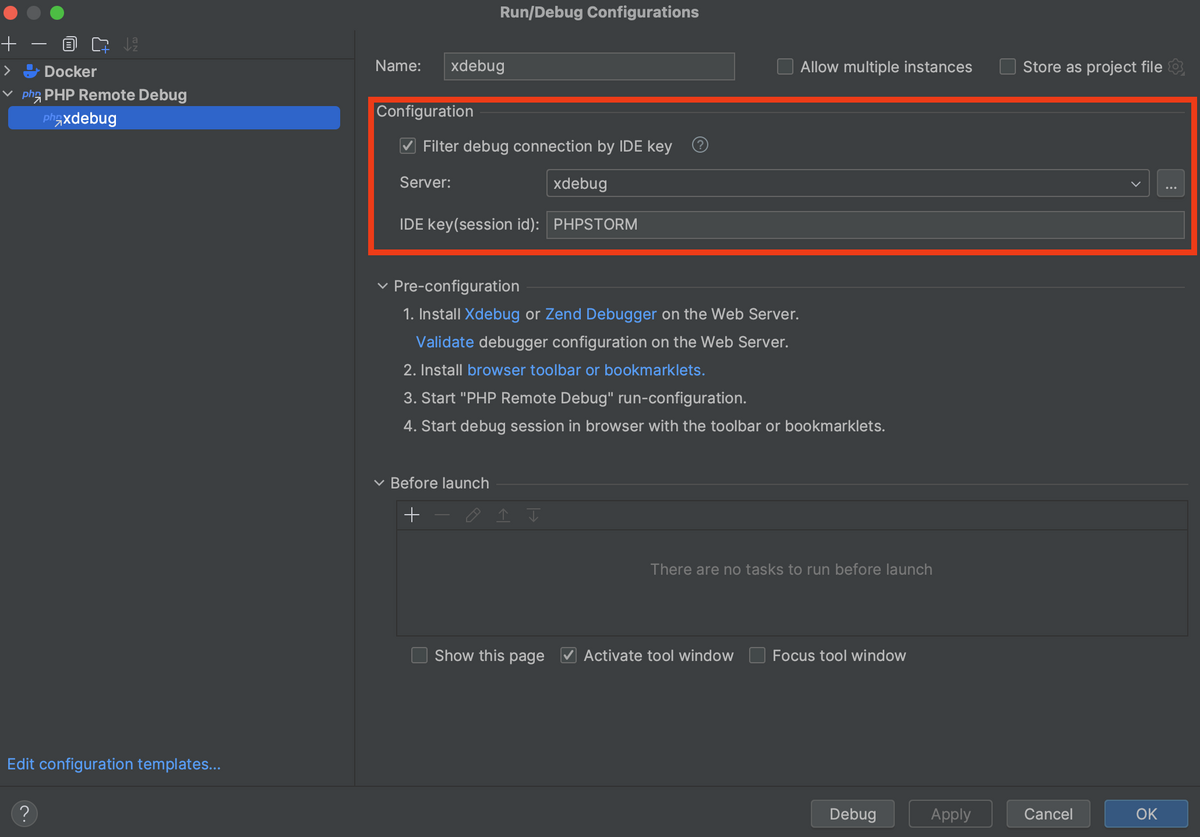Create a new configuration folder

[x=100, y=44]
